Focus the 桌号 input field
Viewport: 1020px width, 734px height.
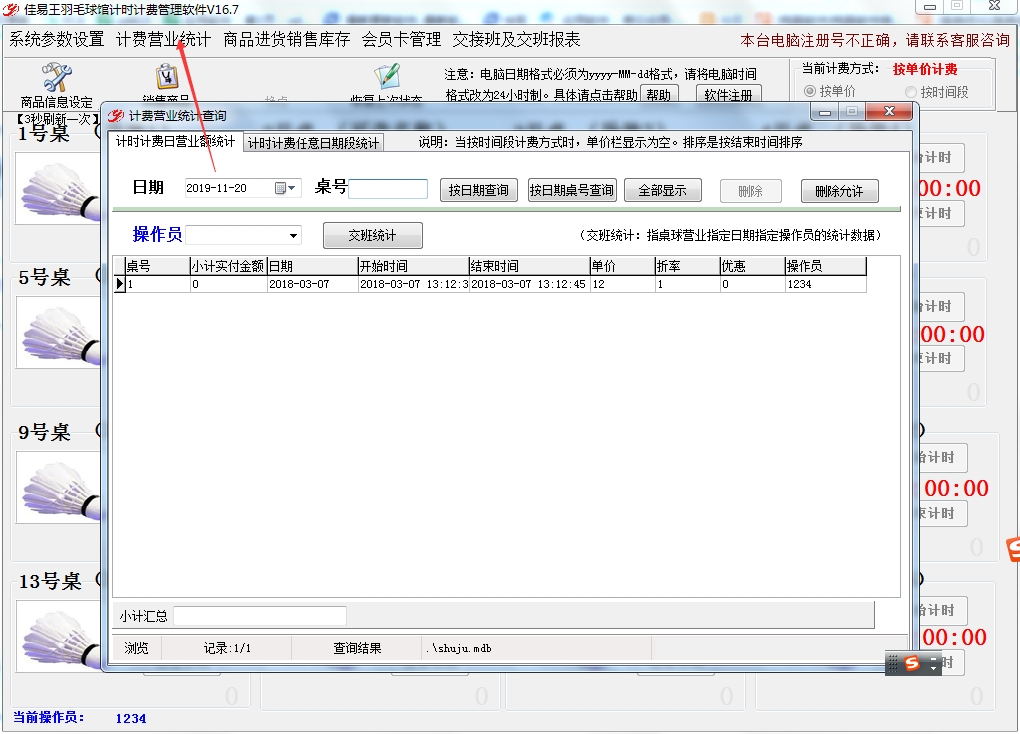click(388, 189)
